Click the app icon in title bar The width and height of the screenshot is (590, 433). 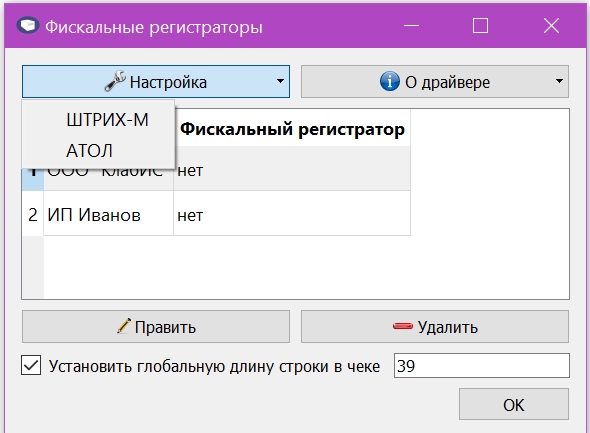28,26
